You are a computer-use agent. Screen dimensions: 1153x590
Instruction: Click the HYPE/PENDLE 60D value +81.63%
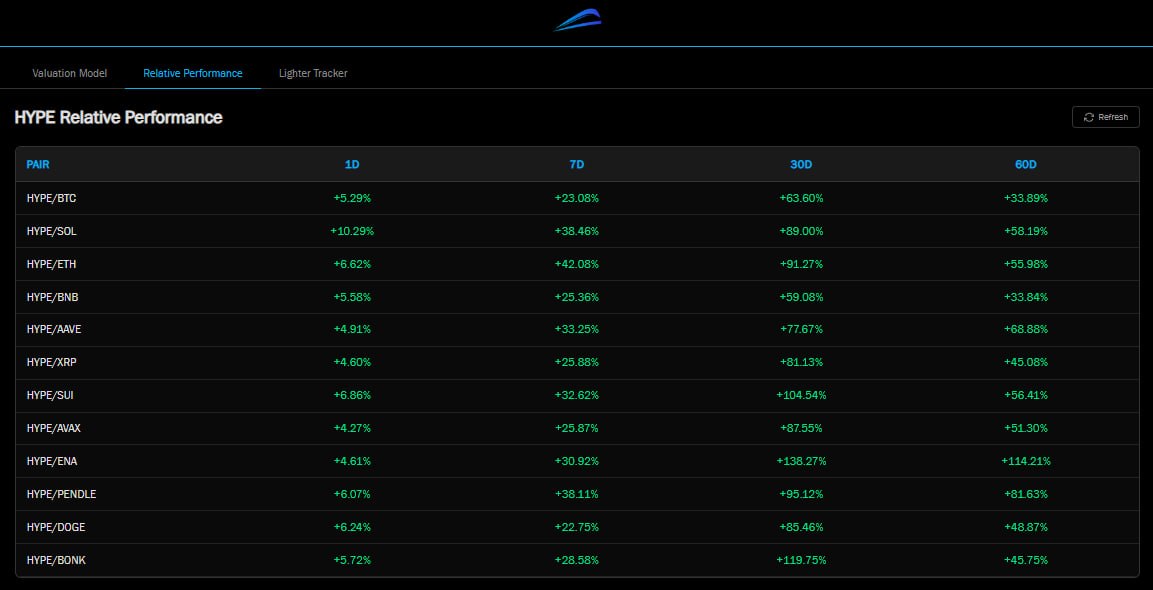click(x=1026, y=494)
